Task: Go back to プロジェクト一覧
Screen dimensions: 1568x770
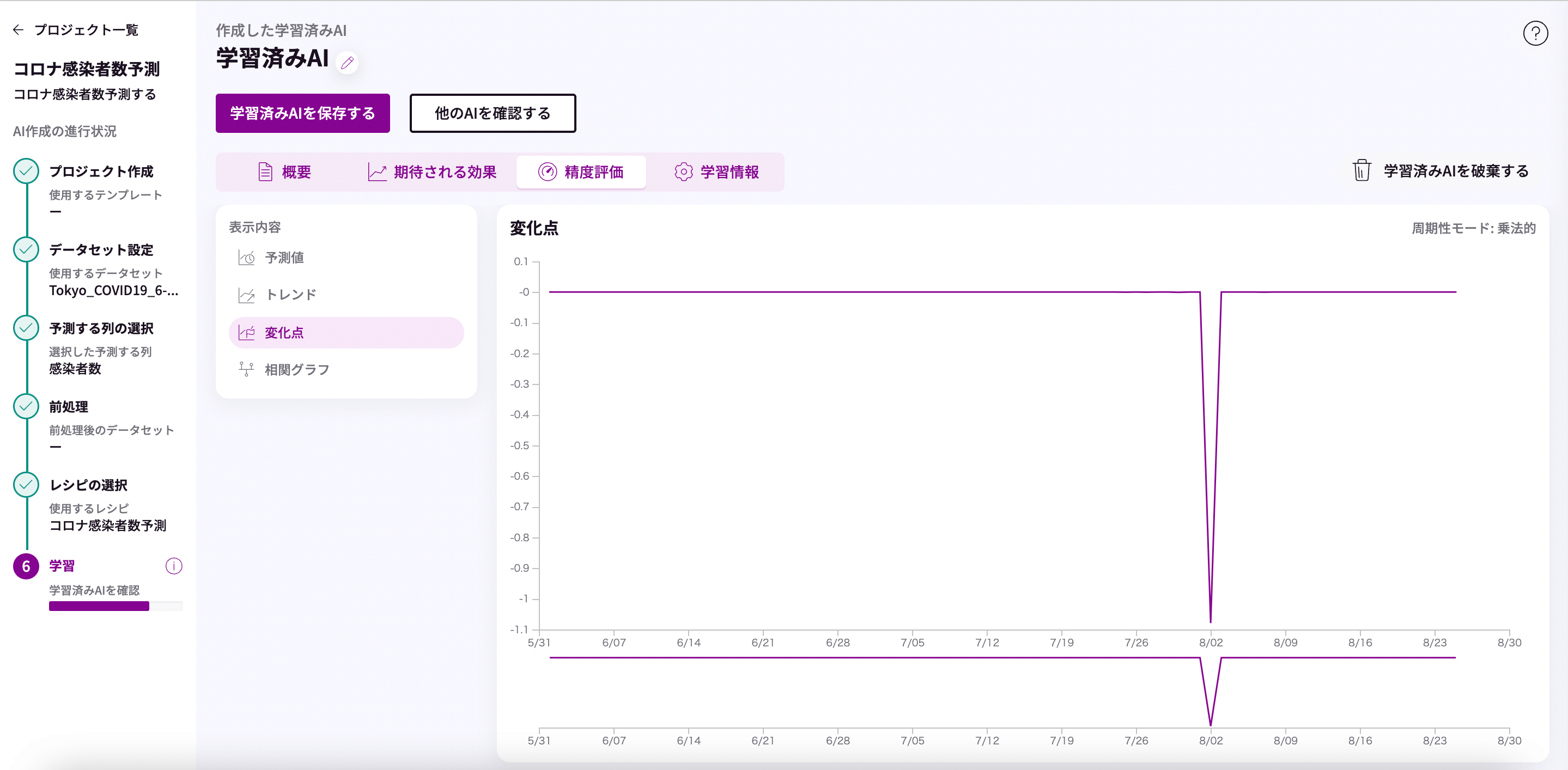Action: tap(86, 30)
